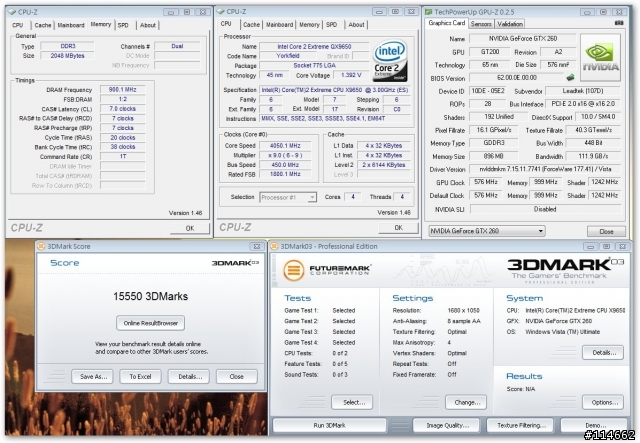Viewport: 640px width, 443px height.
Task: Click the Bus Interface field in GPU-Z
Action: (583, 104)
